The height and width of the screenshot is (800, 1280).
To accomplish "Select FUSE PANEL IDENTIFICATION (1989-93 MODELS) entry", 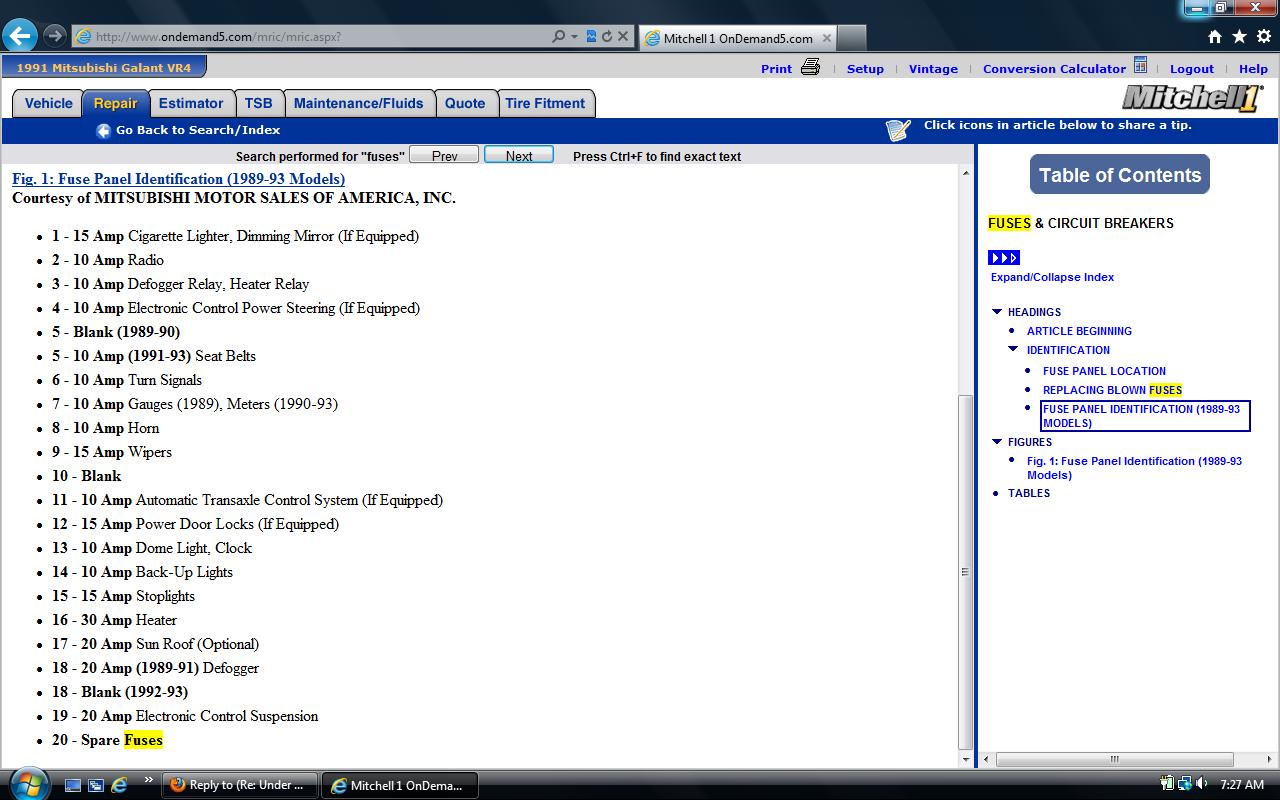I will point(1145,416).
